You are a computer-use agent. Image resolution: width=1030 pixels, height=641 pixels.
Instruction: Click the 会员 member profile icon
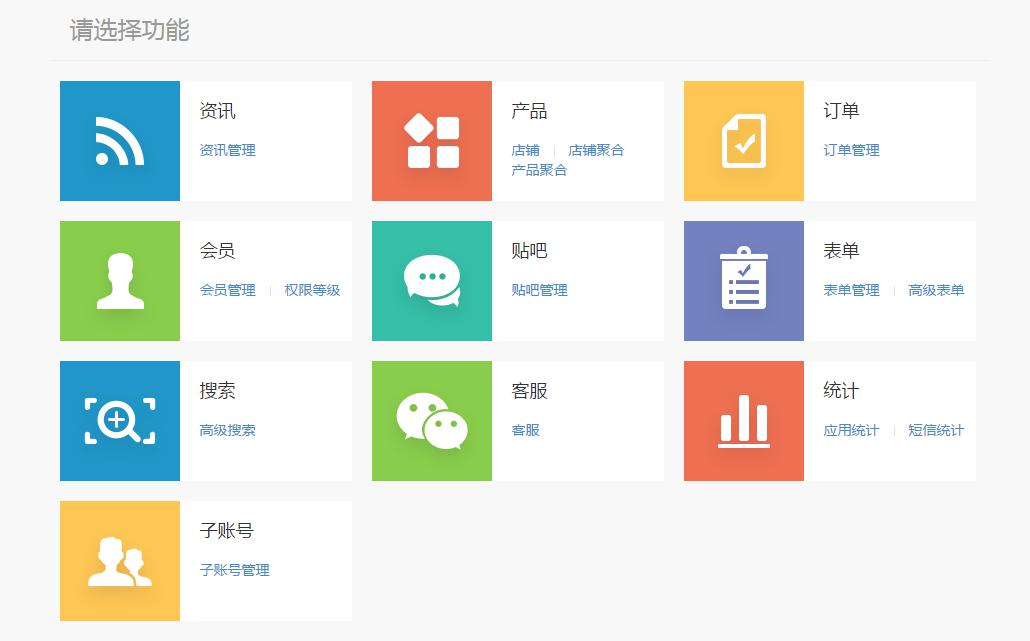coord(119,280)
